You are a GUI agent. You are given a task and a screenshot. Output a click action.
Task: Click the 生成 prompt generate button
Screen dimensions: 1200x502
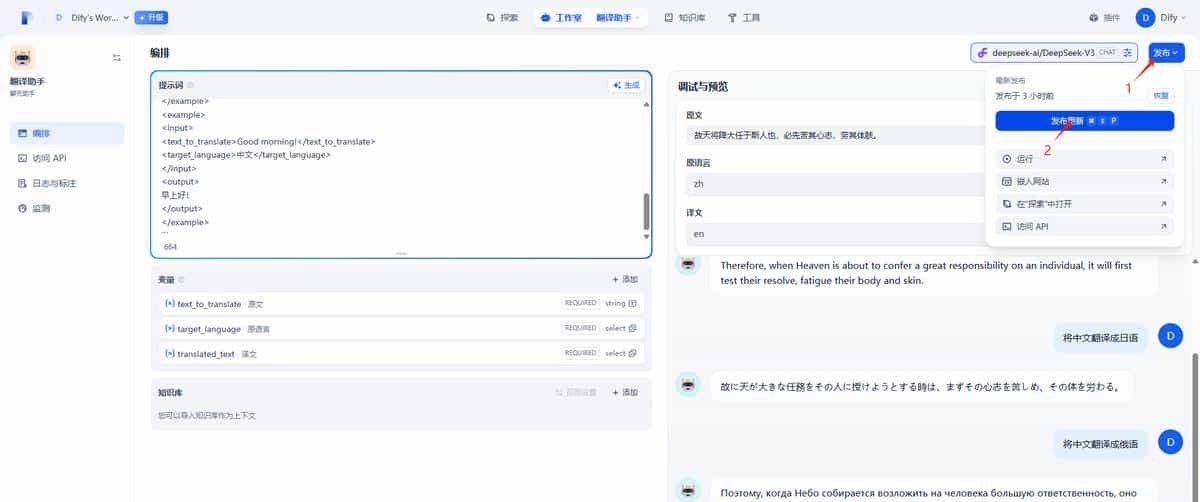coord(626,86)
